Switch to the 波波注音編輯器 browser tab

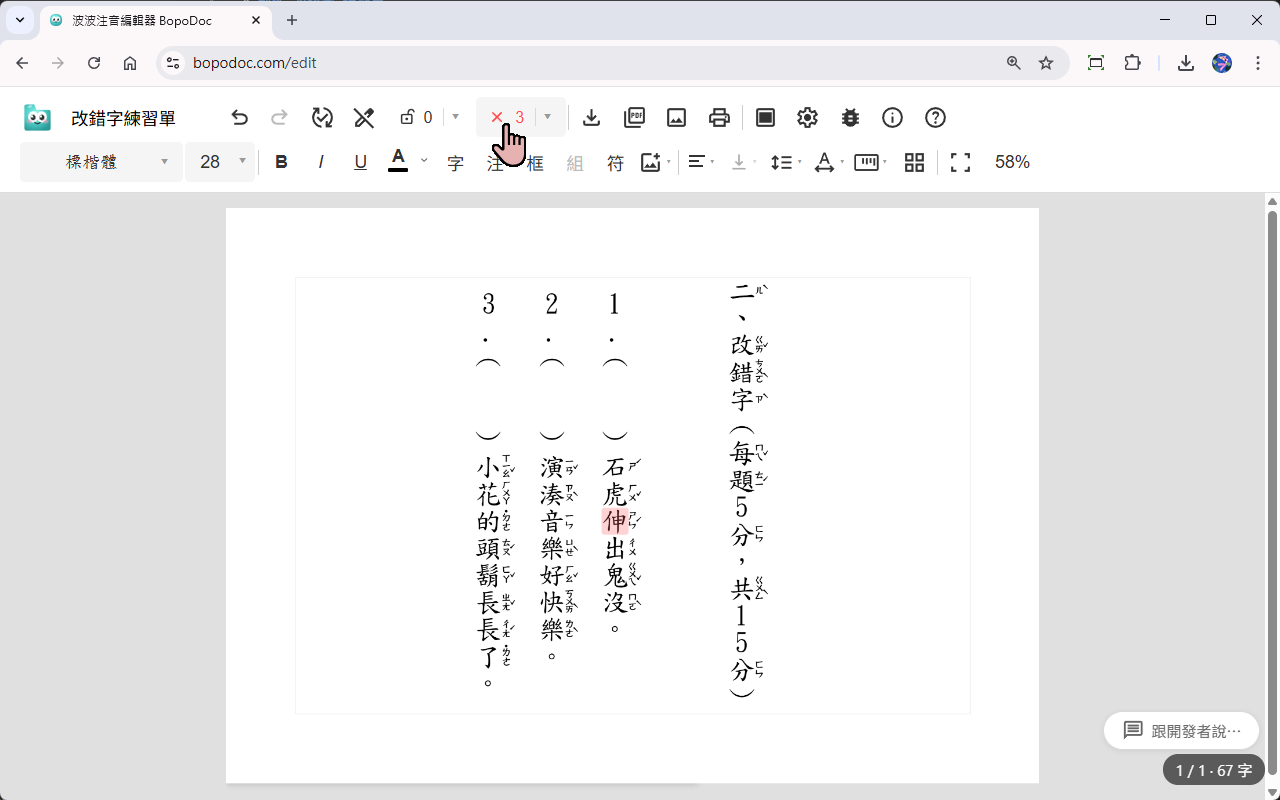(x=140, y=20)
